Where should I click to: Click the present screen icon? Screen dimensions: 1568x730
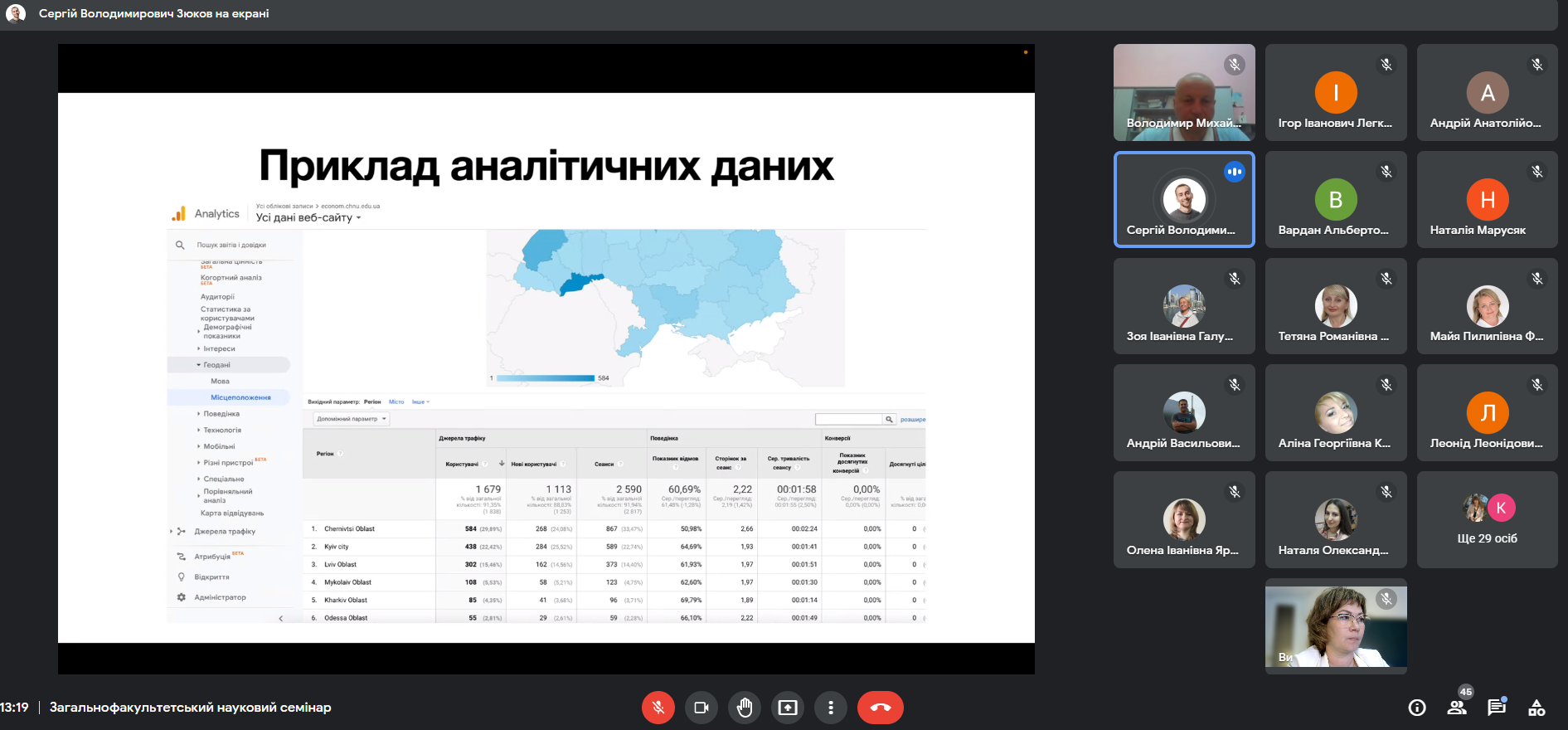tap(788, 708)
